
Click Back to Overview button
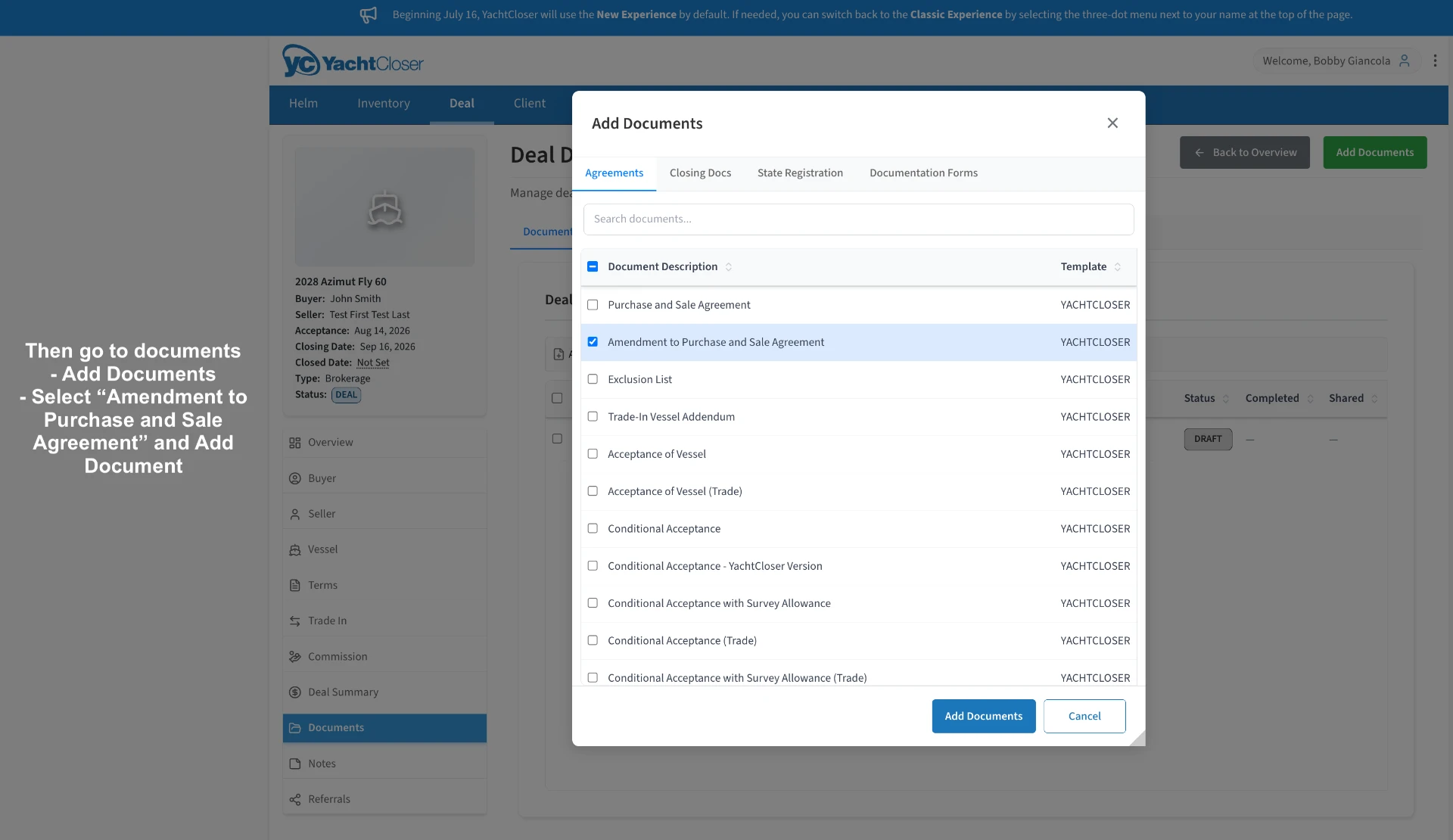(1245, 153)
